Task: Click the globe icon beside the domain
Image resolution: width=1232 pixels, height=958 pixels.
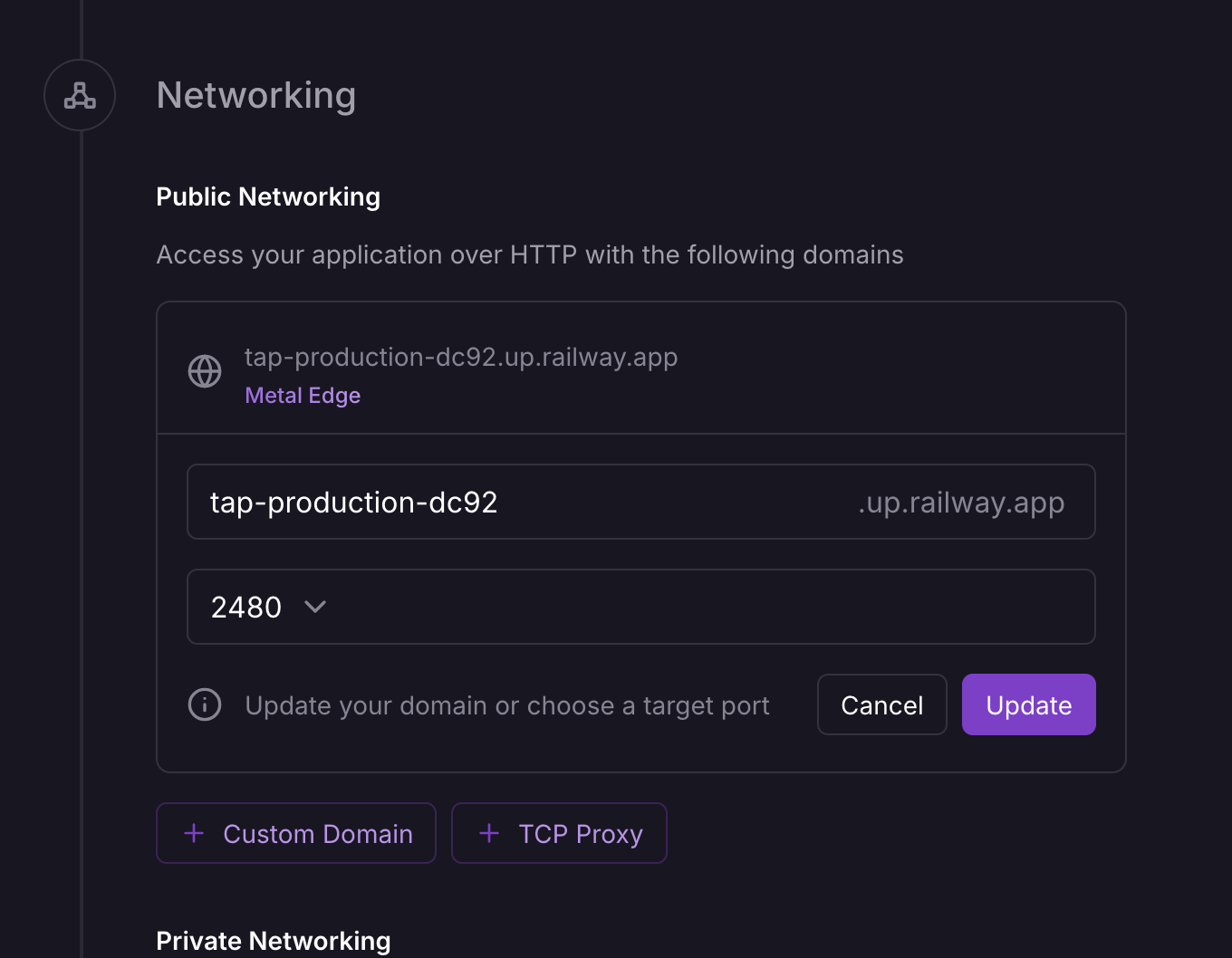Action: tap(205, 371)
